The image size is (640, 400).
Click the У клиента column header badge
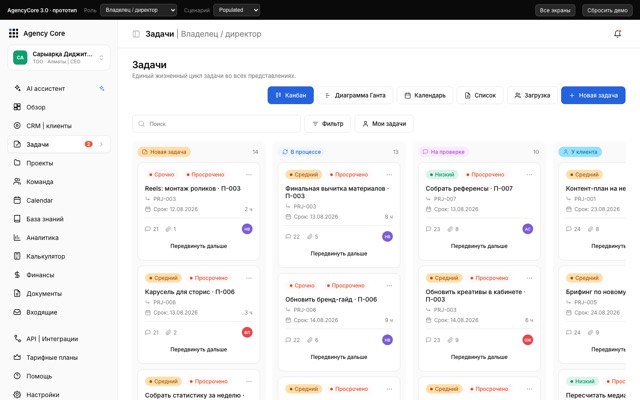click(x=580, y=152)
